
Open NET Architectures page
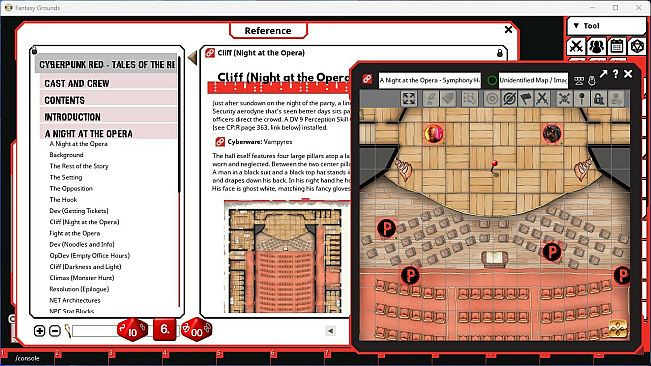tap(75, 300)
